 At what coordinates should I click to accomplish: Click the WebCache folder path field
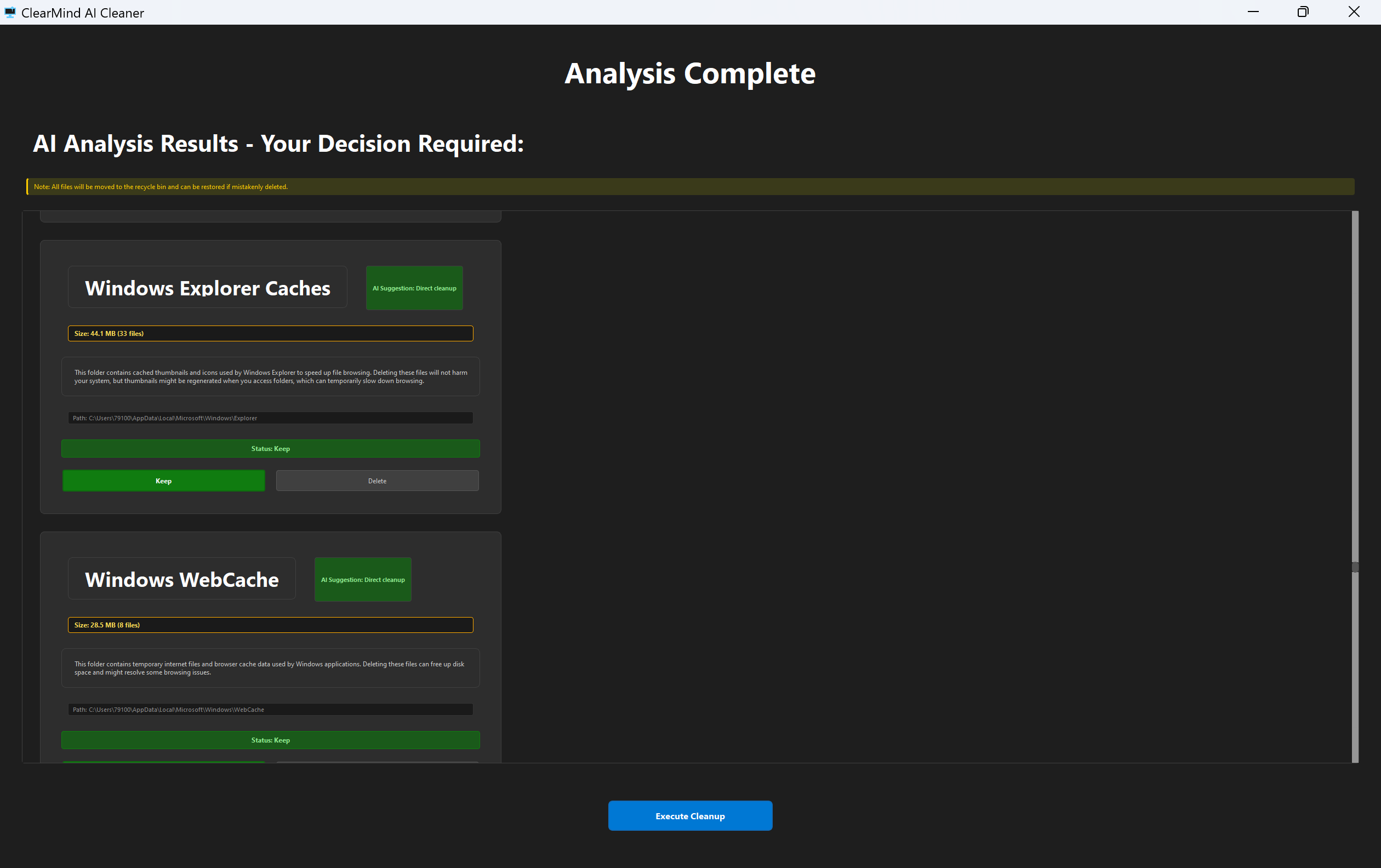[x=270, y=709]
